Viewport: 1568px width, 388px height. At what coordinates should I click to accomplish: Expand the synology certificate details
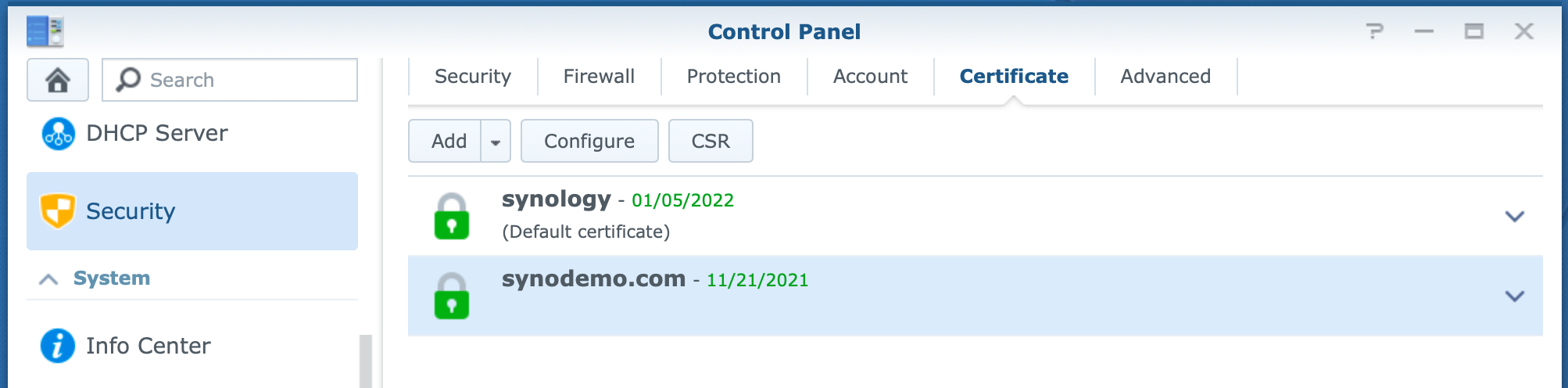[x=1515, y=217]
